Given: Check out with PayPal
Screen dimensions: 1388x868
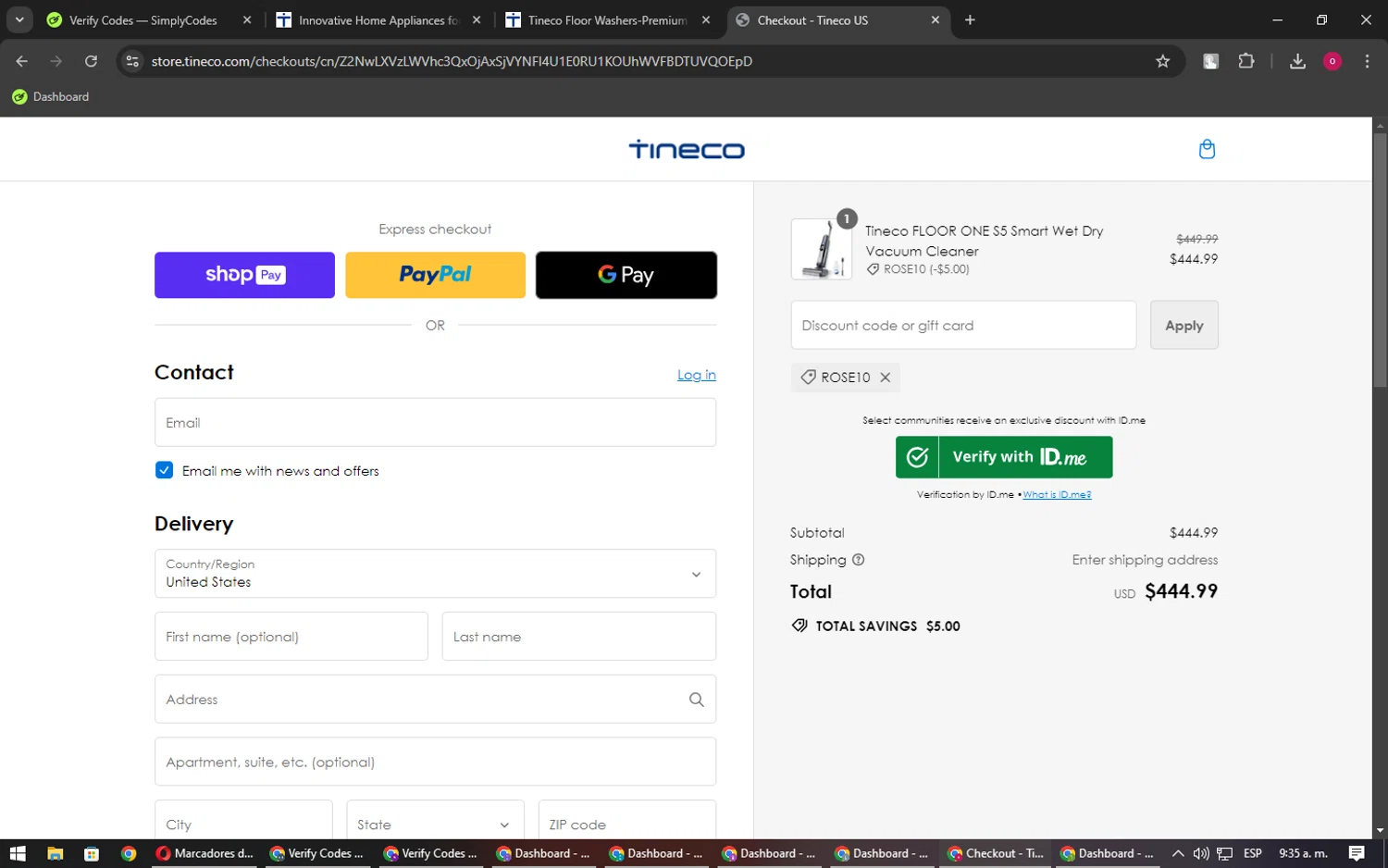Looking at the screenshot, I should 435,275.
